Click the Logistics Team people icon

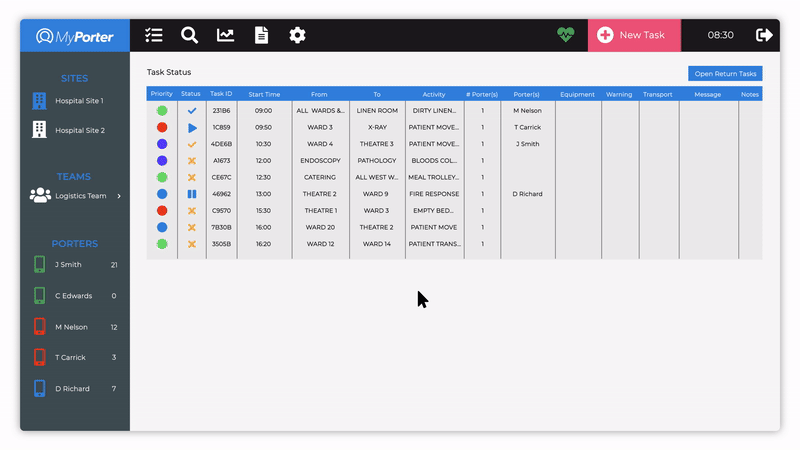click(x=40, y=195)
